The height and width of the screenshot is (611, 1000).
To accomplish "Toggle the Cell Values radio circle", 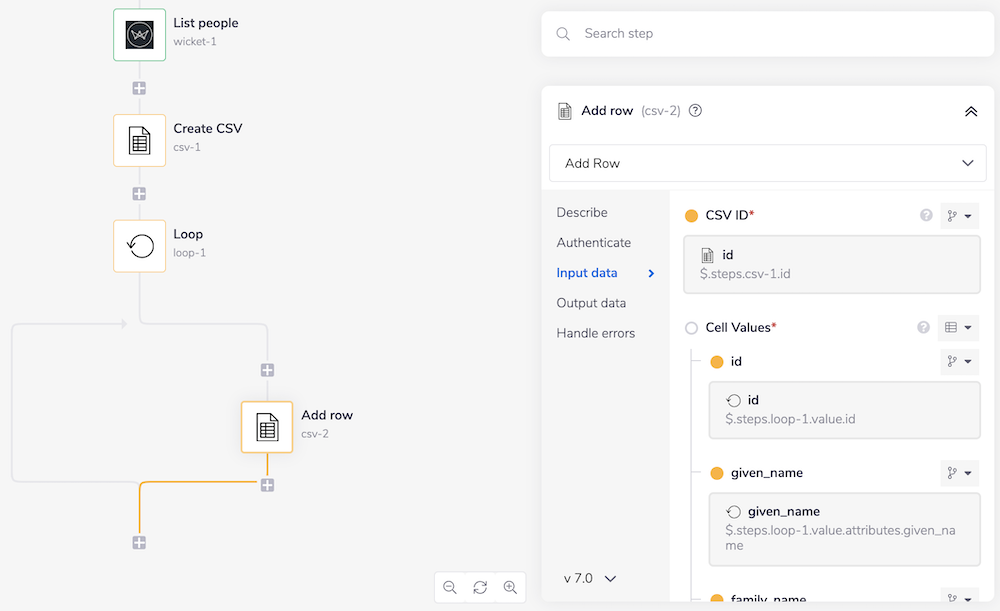I will 691,328.
